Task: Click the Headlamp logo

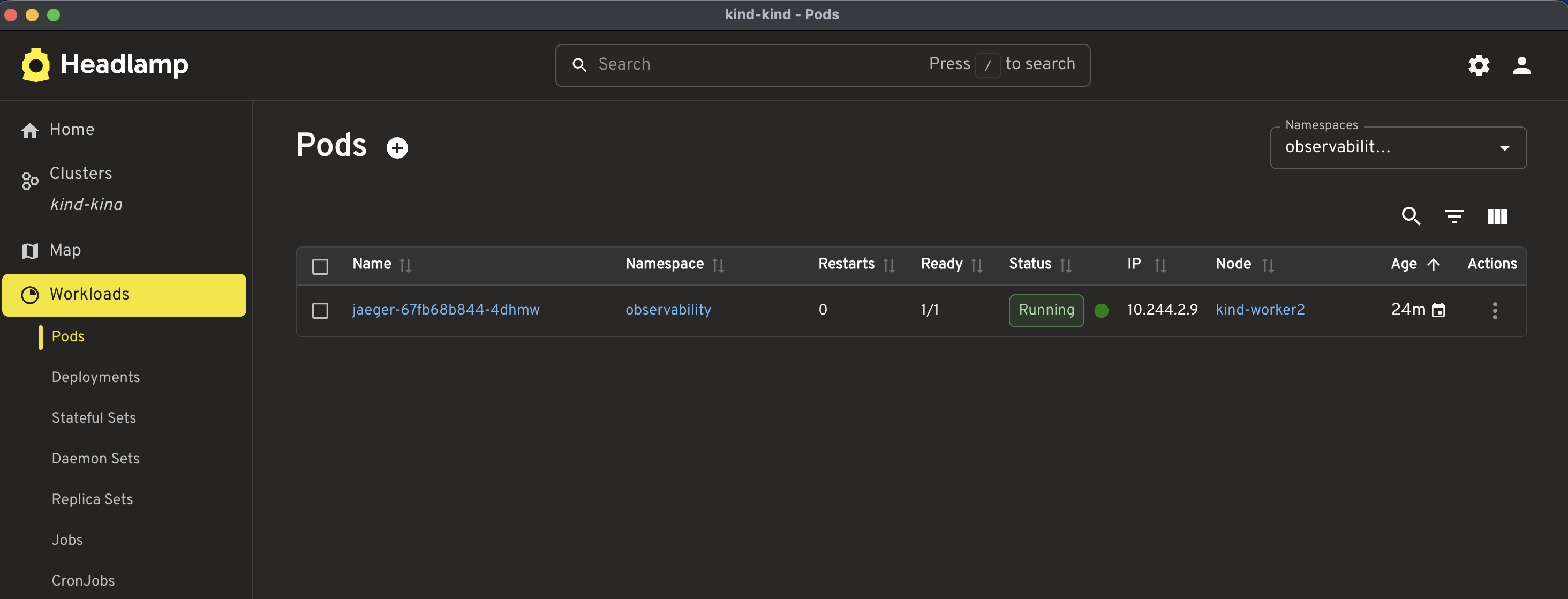Action: 105,64
